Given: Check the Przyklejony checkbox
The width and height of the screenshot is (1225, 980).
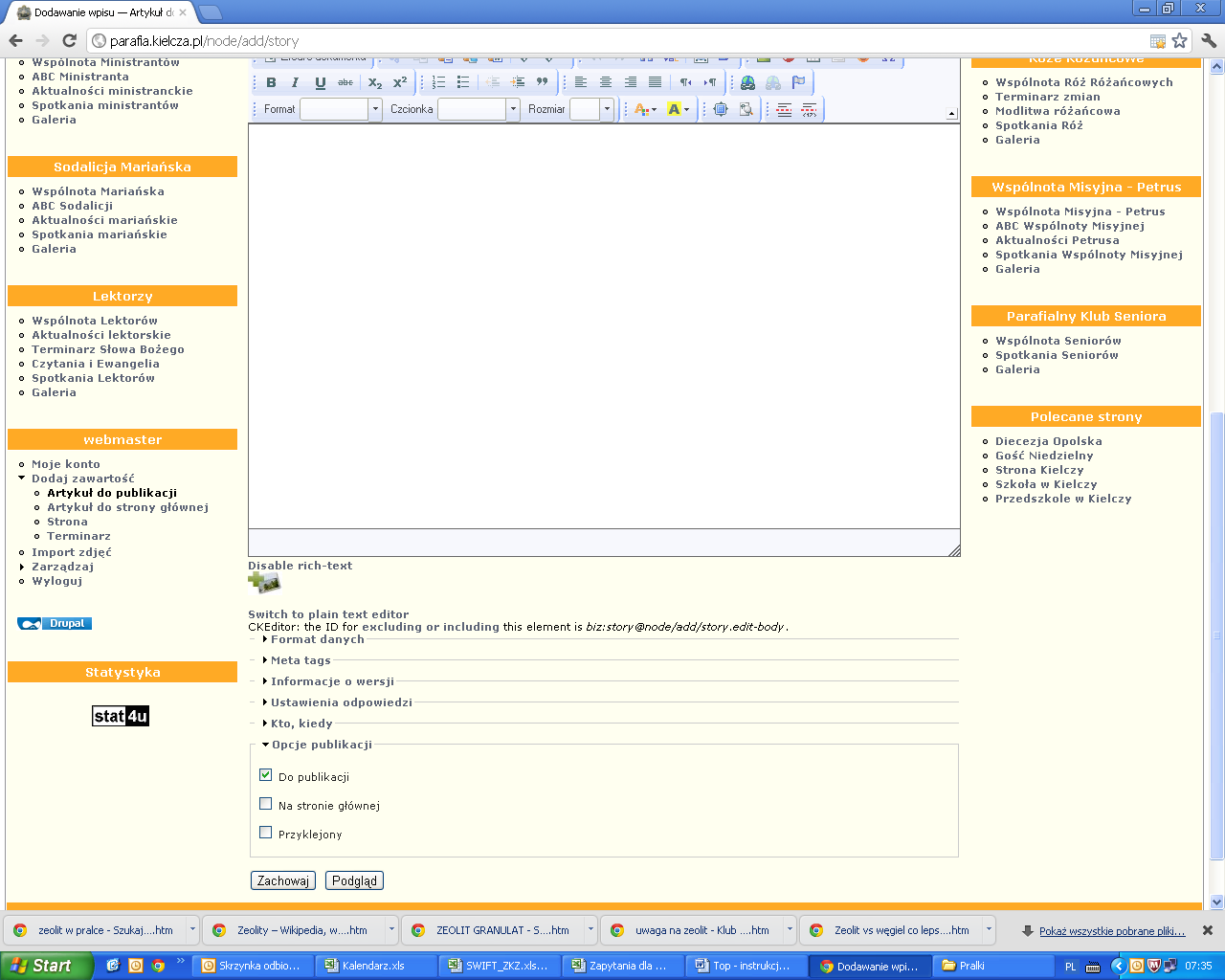Looking at the screenshot, I should click(266, 833).
